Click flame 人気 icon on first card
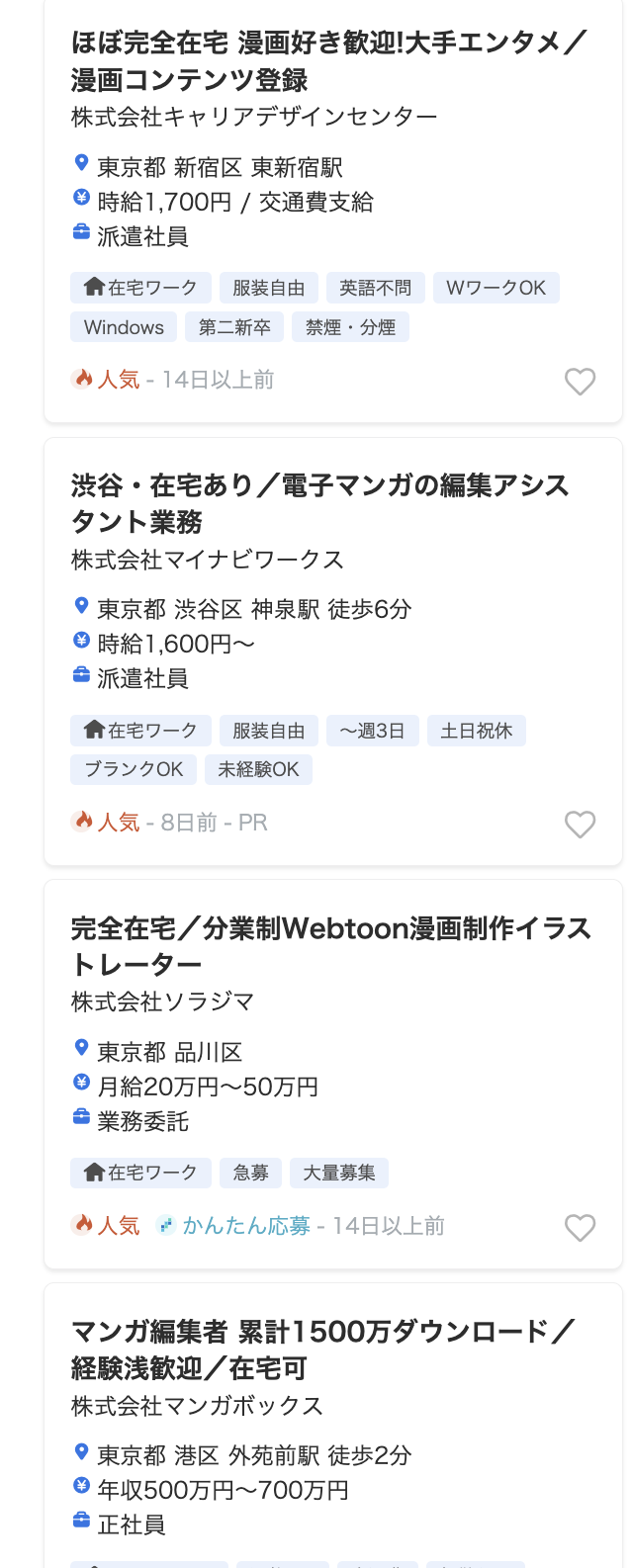This screenshot has width=631, height=1568. click(83, 379)
